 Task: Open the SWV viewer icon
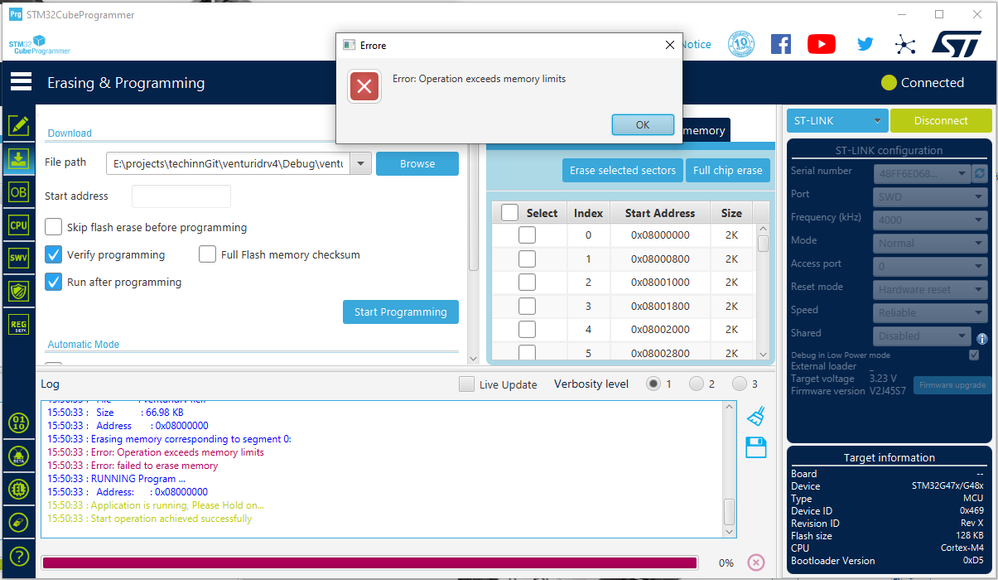click(x=18, y=258)
